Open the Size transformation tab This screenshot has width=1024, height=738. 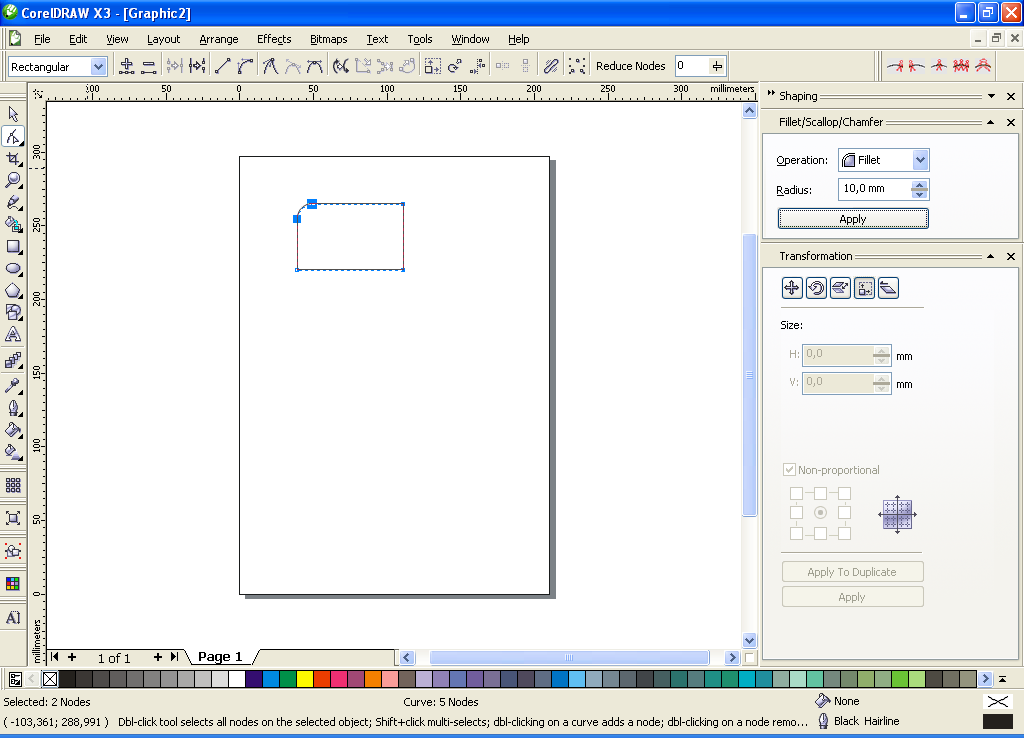[865, 288]
